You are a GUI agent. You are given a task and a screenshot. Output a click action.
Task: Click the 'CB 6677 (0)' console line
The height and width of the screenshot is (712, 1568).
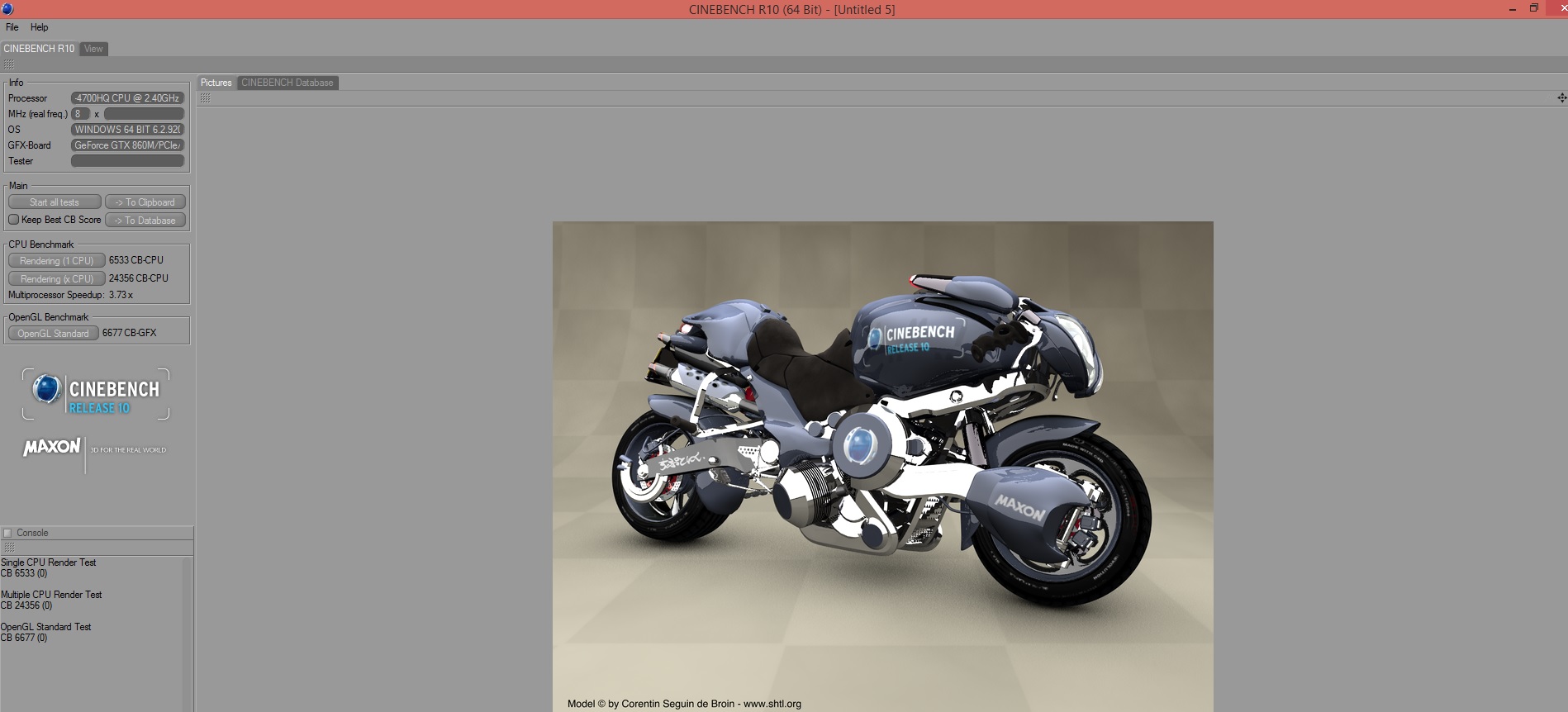click(24, 638)
